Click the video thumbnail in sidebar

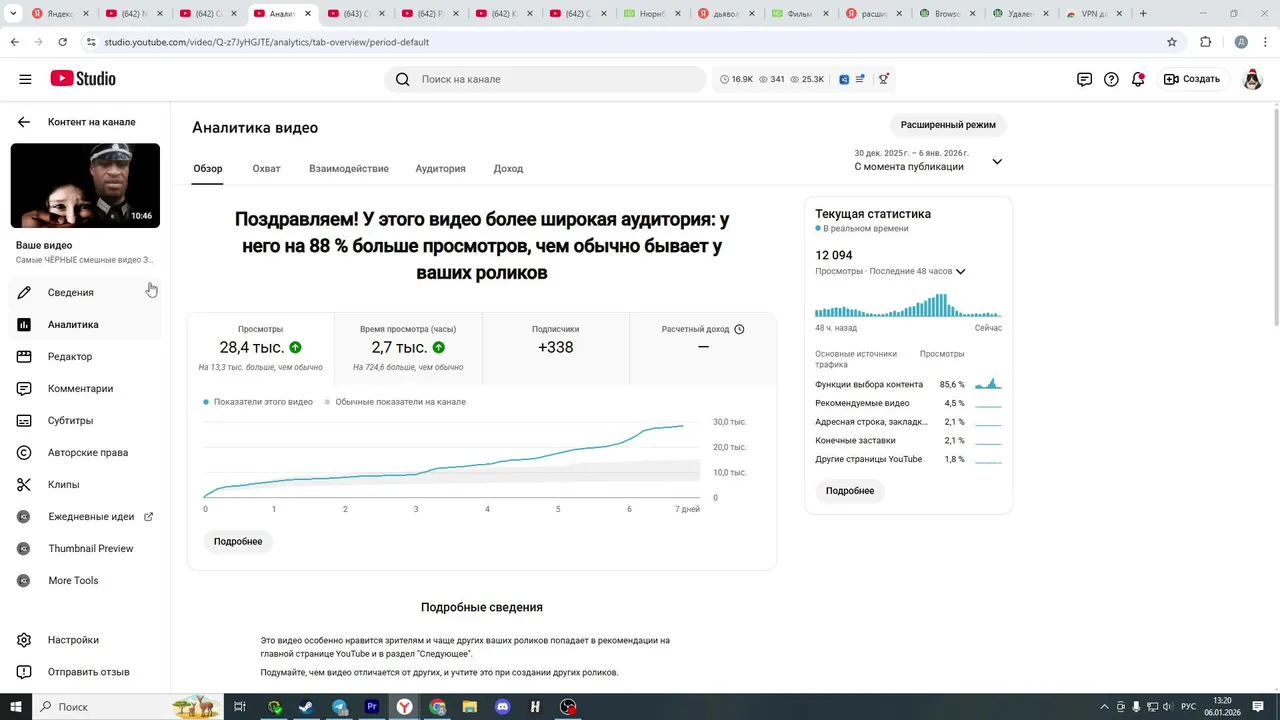pos(85,185)
